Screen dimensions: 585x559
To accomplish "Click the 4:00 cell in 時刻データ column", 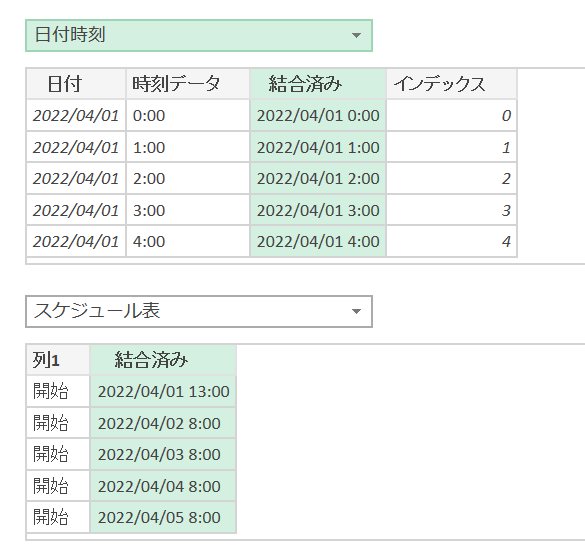I will [188, 241].
